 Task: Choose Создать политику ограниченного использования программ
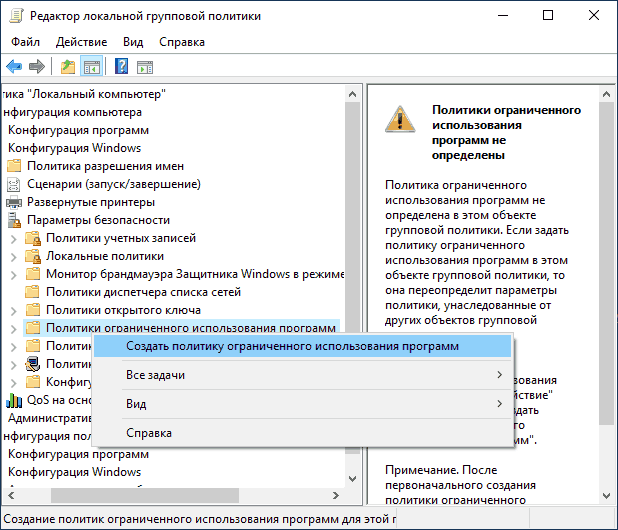click(x=303, y=346)
